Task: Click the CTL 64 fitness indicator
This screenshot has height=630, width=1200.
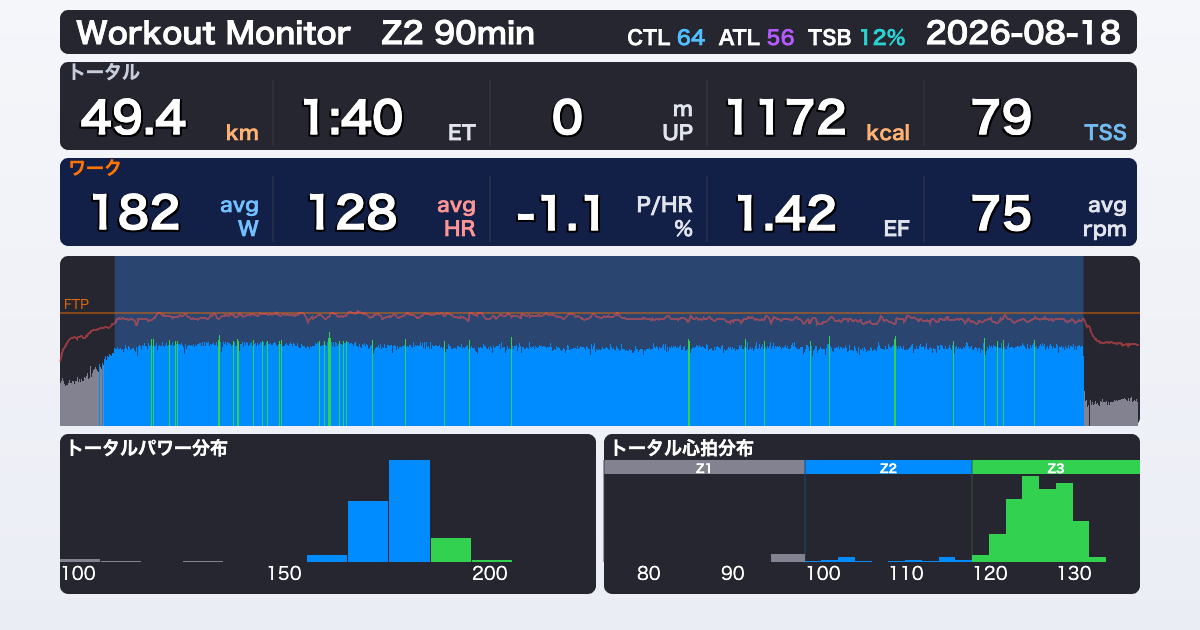Action: point(666,38)
